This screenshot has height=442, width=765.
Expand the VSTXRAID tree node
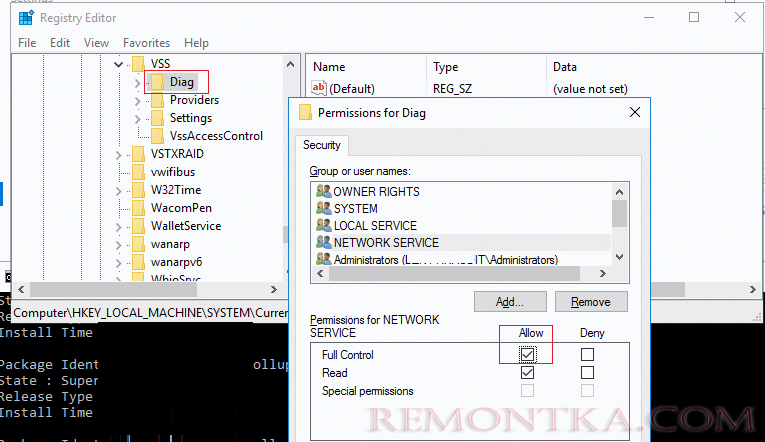(119, 155)
